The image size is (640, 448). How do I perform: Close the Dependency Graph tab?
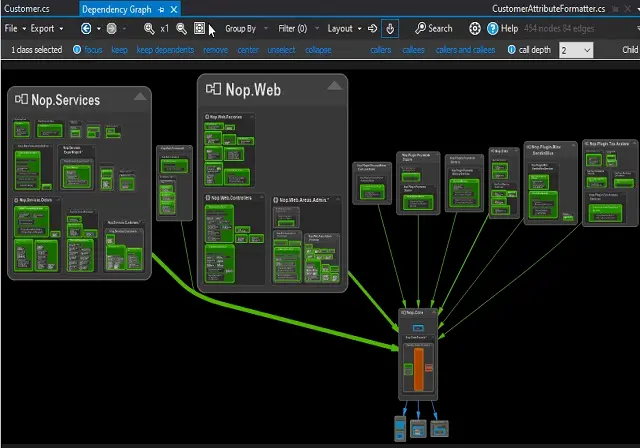click(174, 9)
